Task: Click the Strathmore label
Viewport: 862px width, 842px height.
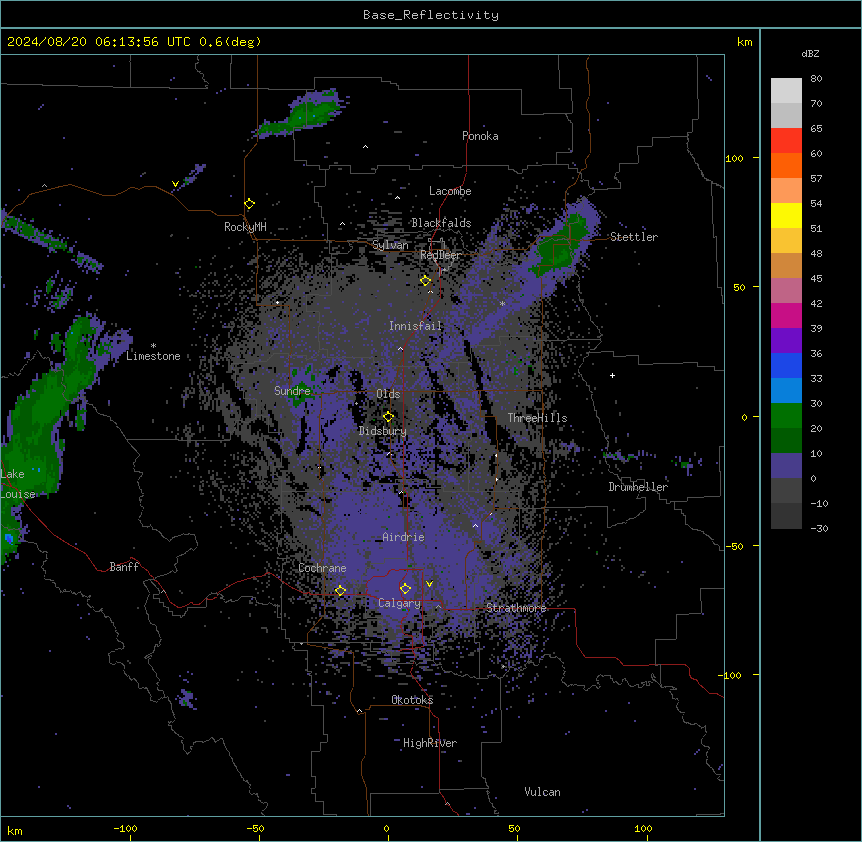Action: [516, 608]
